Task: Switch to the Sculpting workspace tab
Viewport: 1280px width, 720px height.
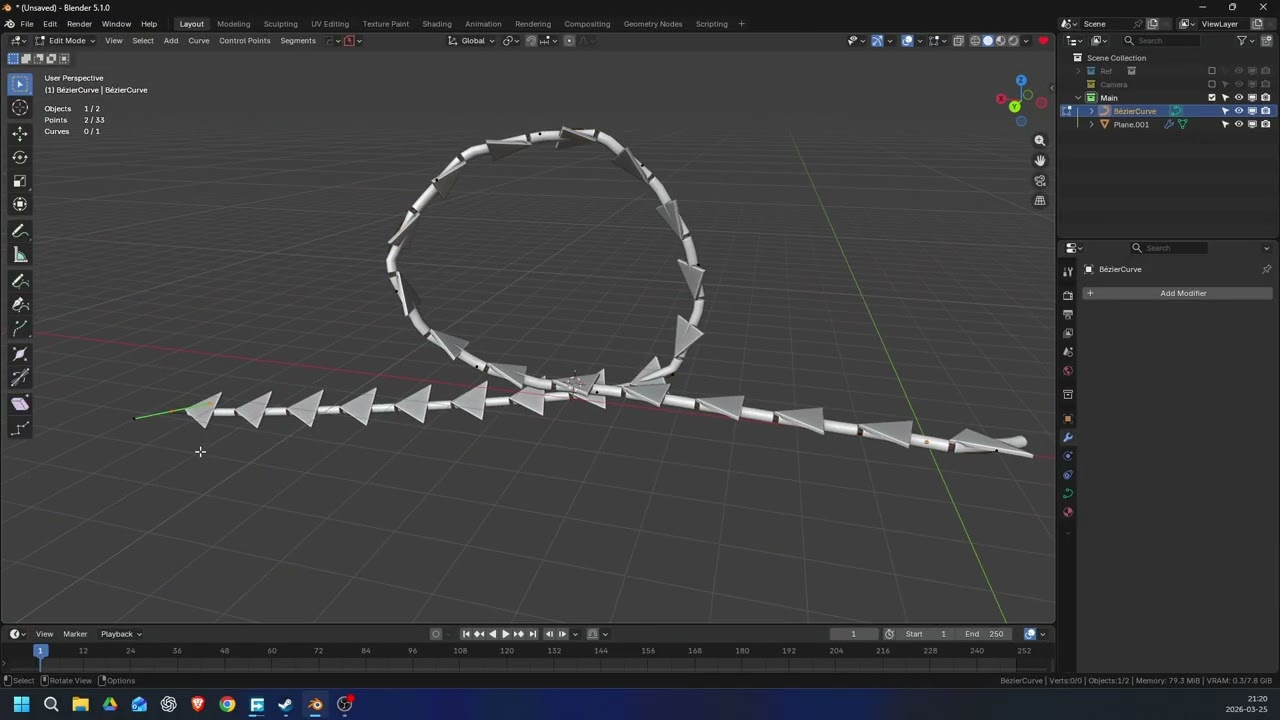Action: coord(280,24)
